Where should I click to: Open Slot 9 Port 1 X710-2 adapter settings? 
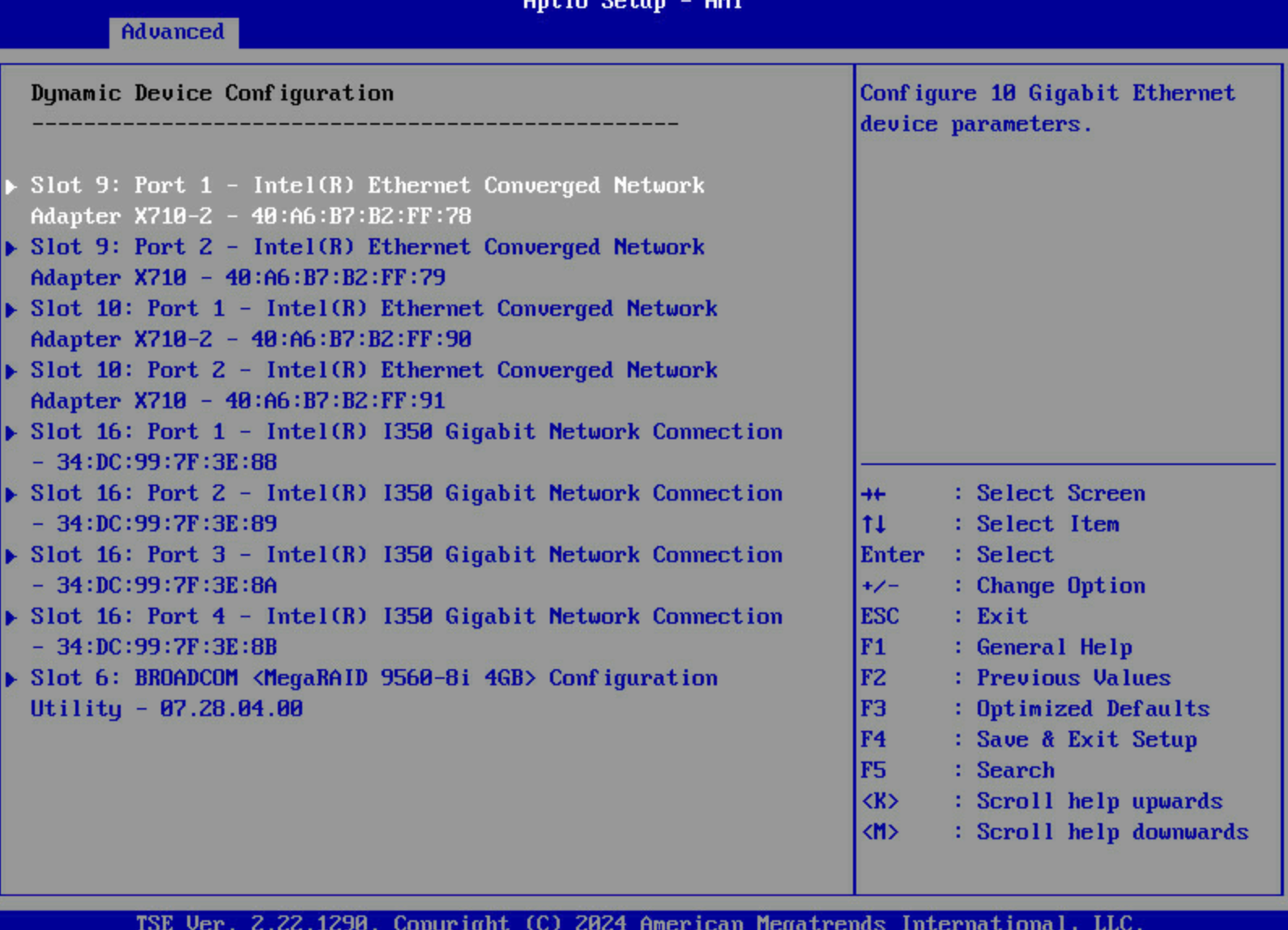[x=368, y=201]
